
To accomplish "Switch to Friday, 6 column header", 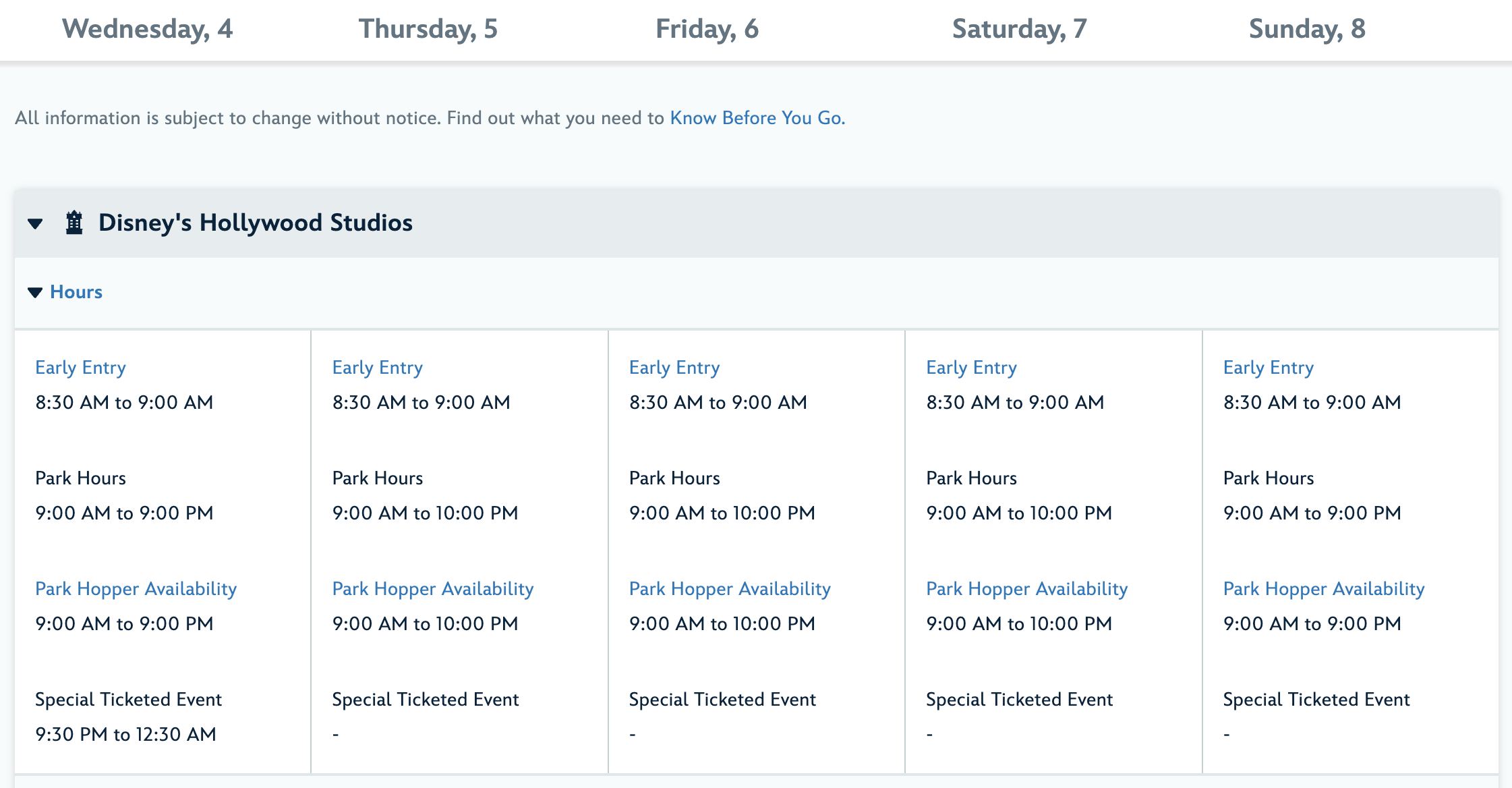I will coord(707,29).
